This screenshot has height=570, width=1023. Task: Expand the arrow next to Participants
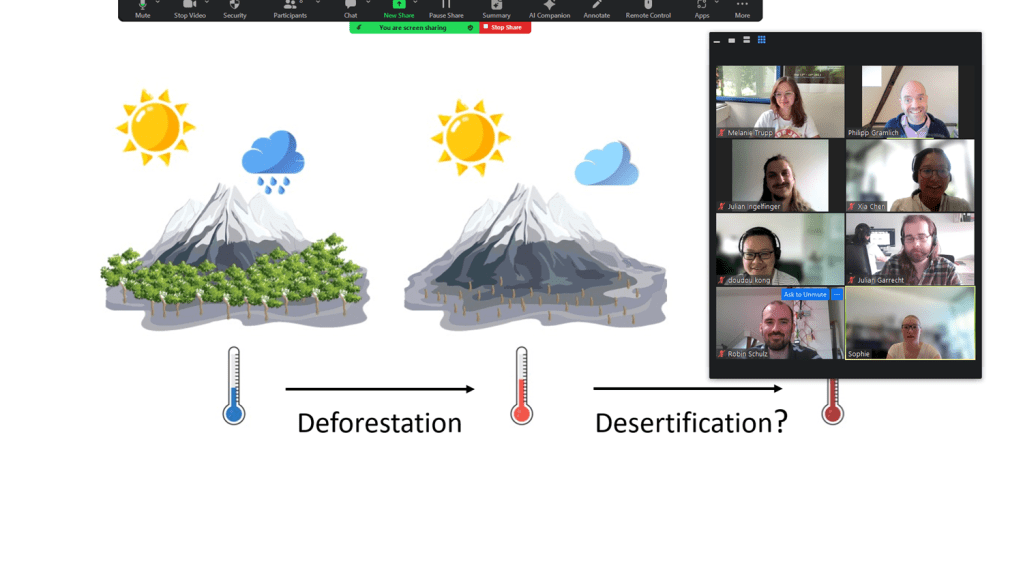318,3
